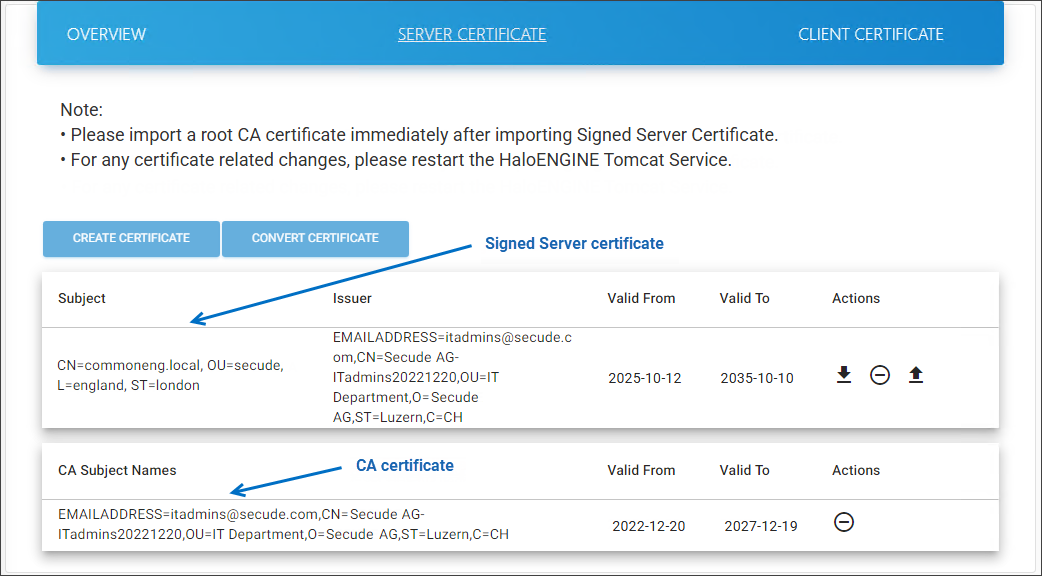Click the Subject column header
Image resolution: width=1042 pixels, height=576 pixels.
(x=81, y=298)
